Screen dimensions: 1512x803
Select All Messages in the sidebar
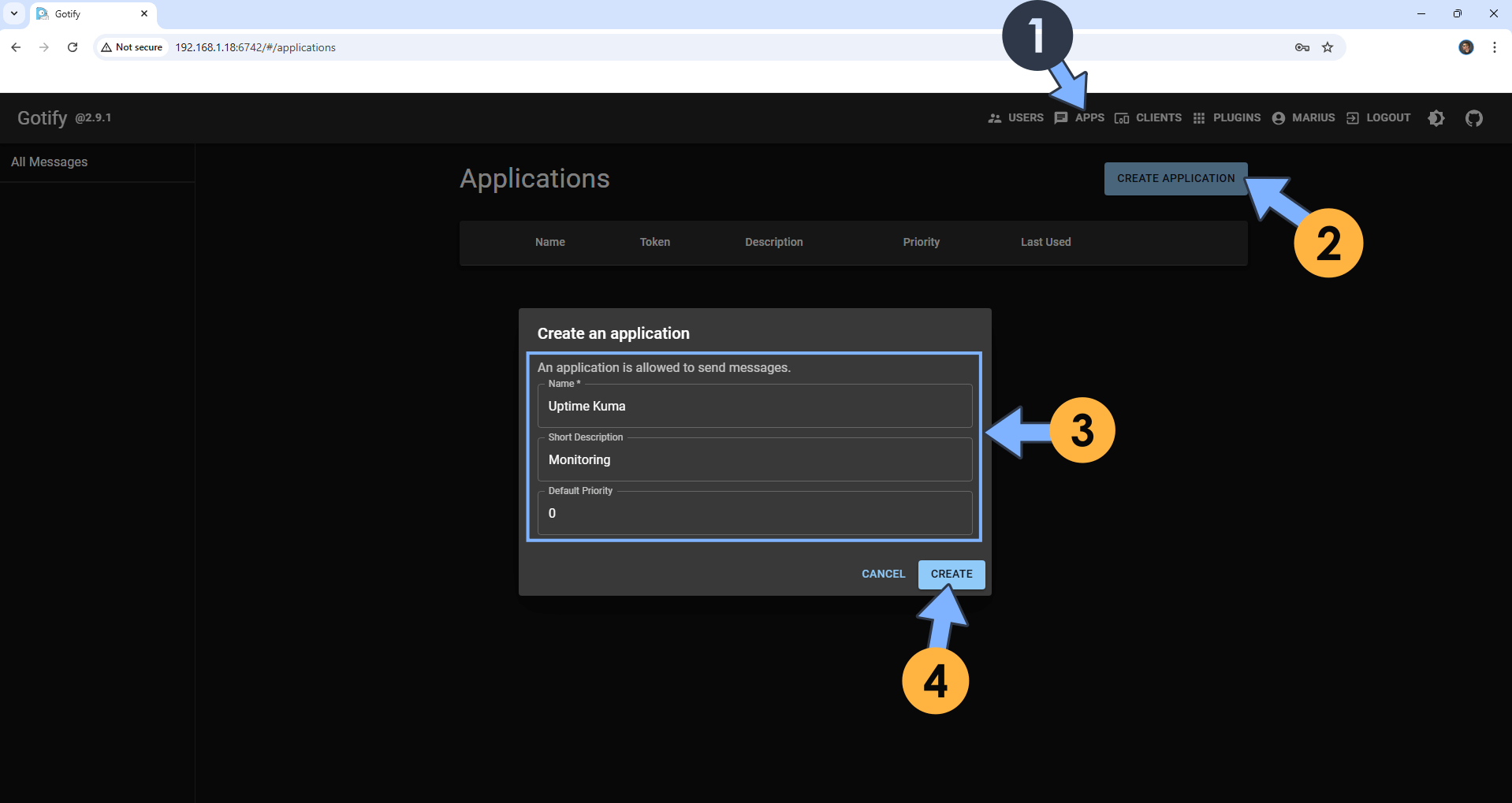click(x=50, y=162)
